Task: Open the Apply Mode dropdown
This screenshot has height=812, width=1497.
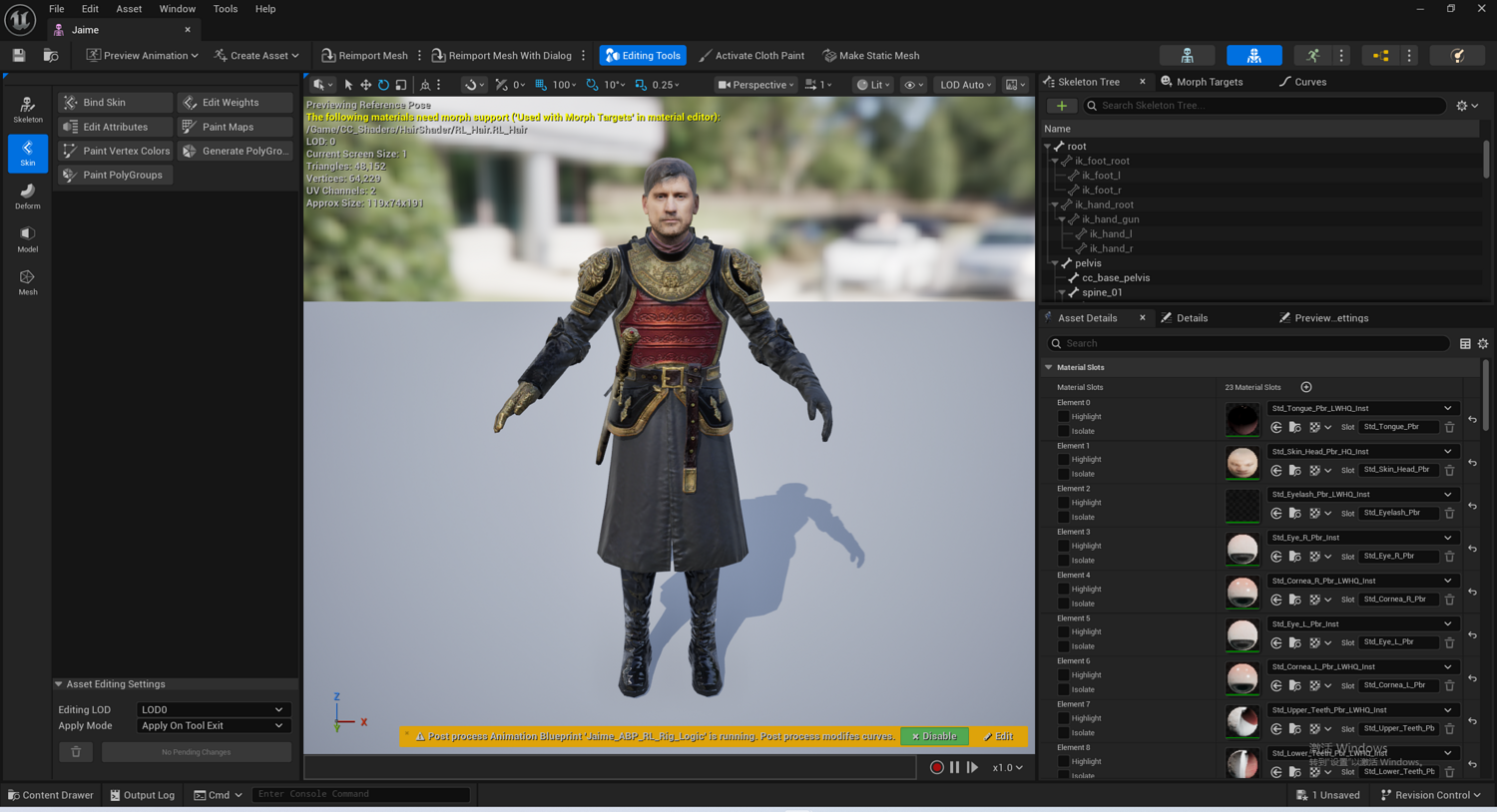Action: [x=213, y=726]
